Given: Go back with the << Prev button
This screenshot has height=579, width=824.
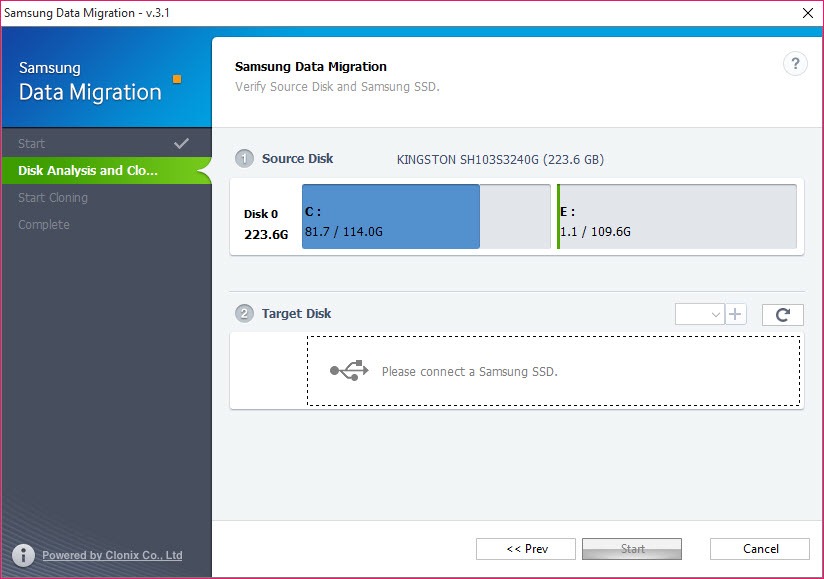Looking at the screenshot, I should tap(526, 549).
